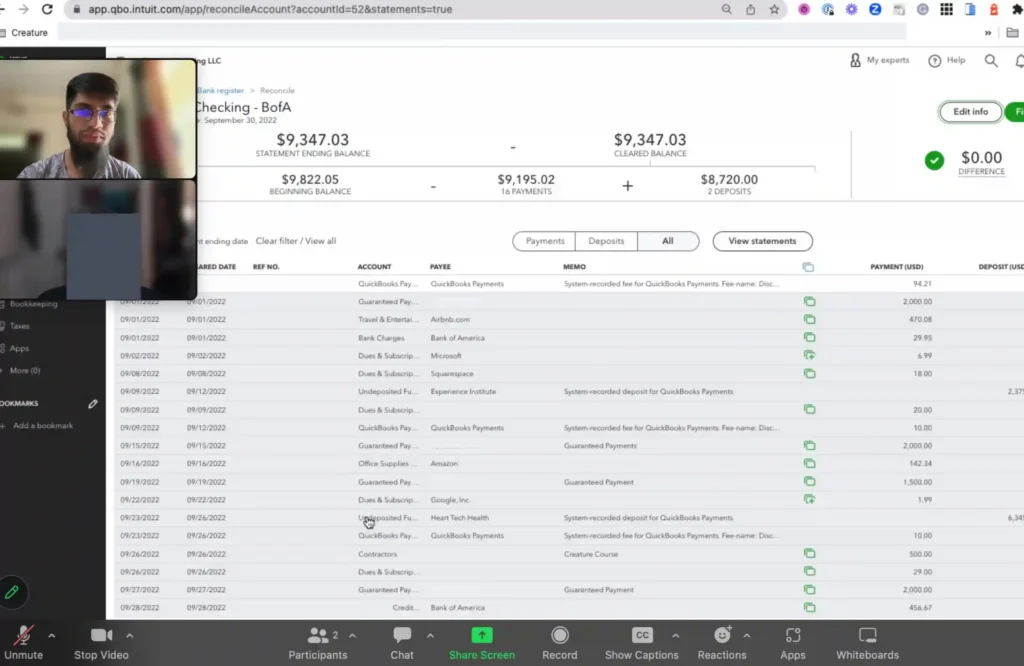Expand the arrow next to Reactions
The image size is (1024, 666).
coord(746,635)
